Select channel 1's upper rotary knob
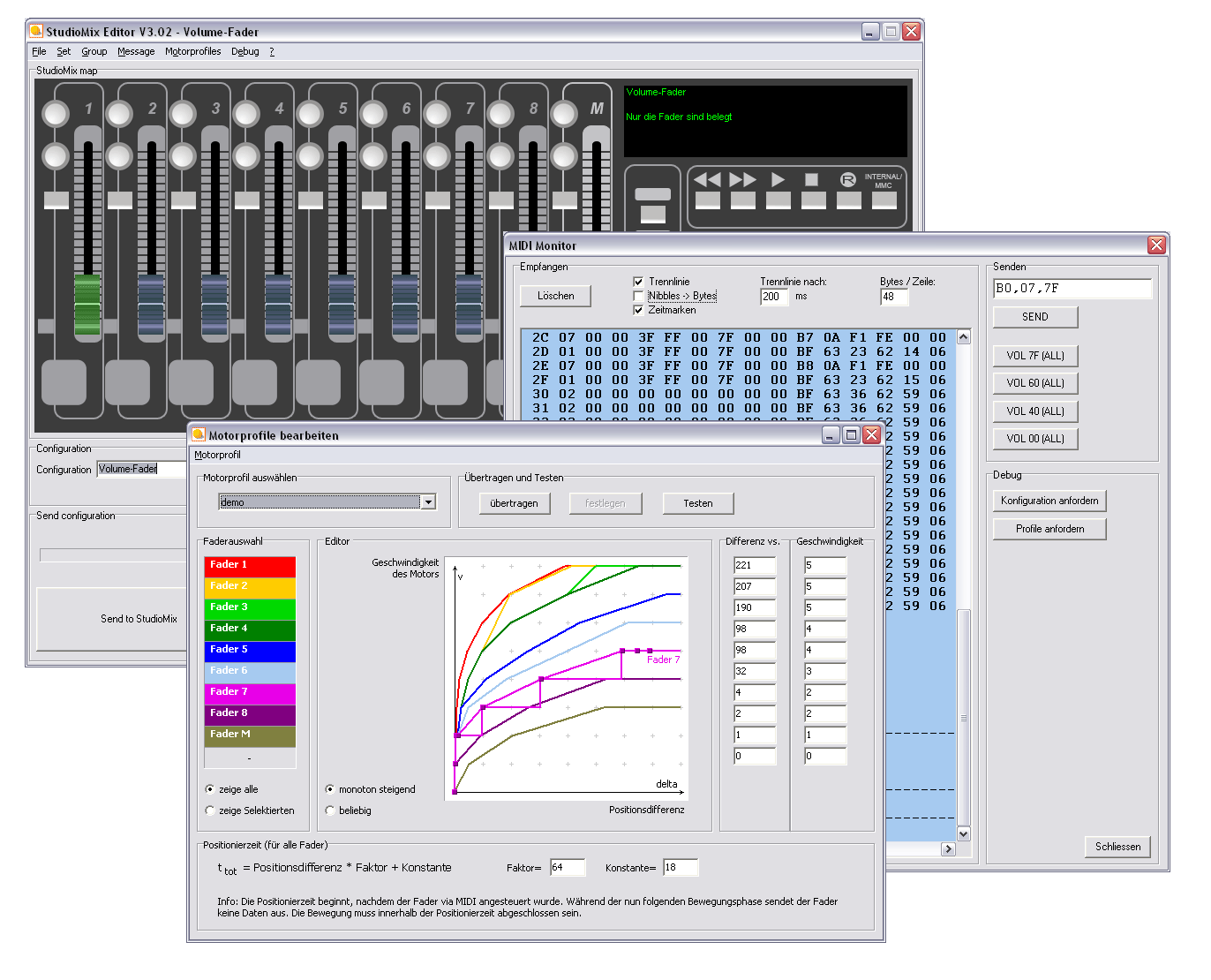This screenshot has height=980, width=1211. [x=56, y=113]
